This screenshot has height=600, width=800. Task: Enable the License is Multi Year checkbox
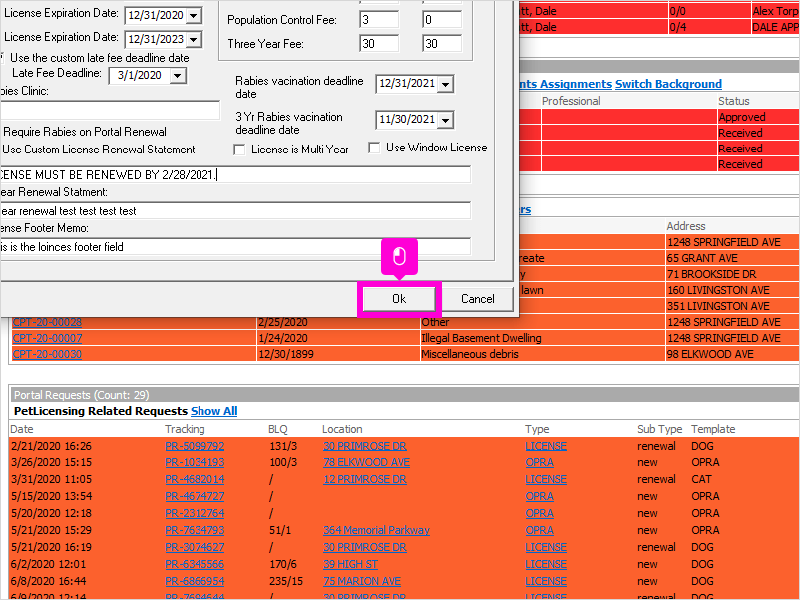(239, 149)
